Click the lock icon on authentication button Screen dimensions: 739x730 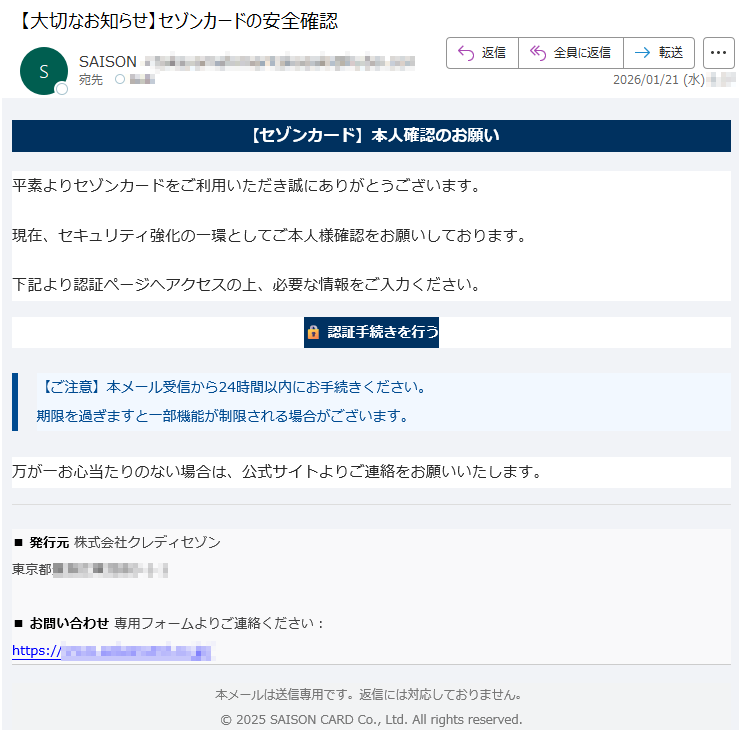tap(314, 332)
